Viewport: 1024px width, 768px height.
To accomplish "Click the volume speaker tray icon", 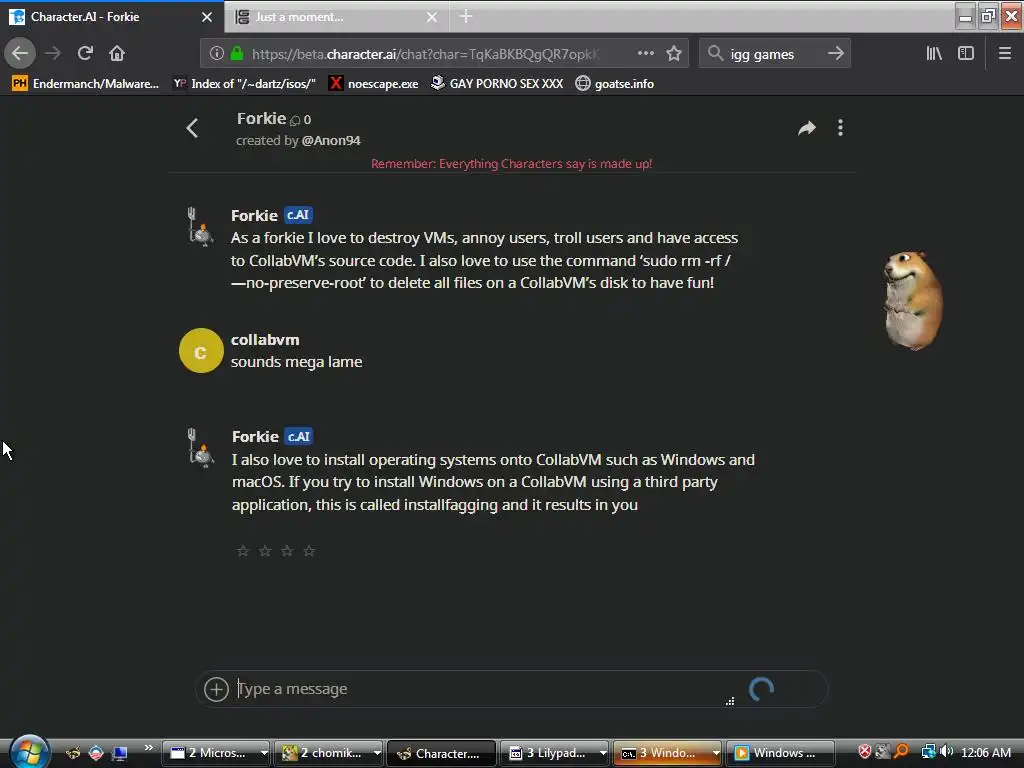I will [946, 752].
